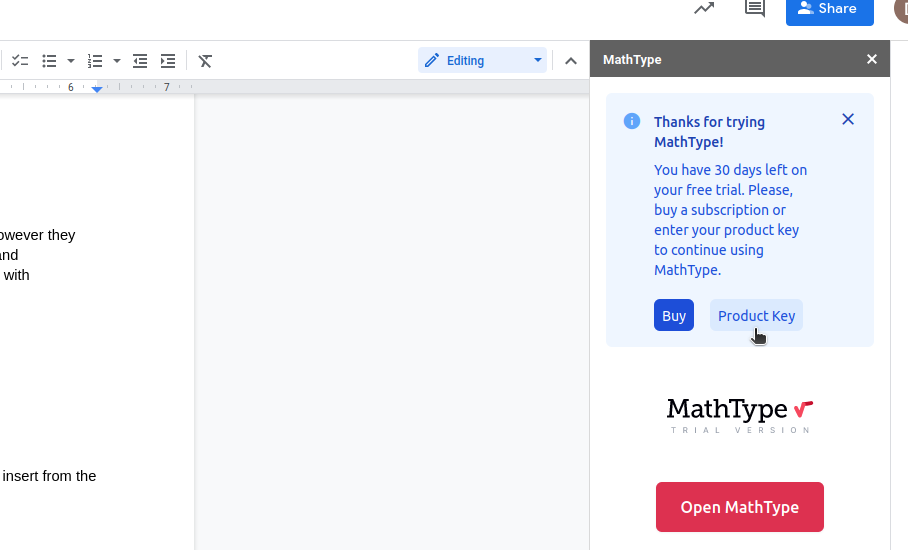Decrease the paragraph indent
This screenshot has width=908, height=550.
tap(140, 61)
